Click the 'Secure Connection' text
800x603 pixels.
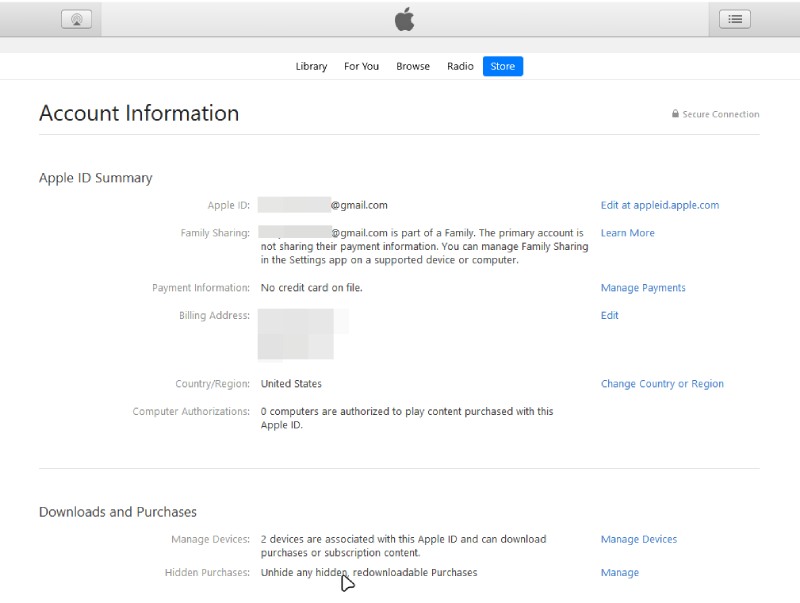pos(721,114)
